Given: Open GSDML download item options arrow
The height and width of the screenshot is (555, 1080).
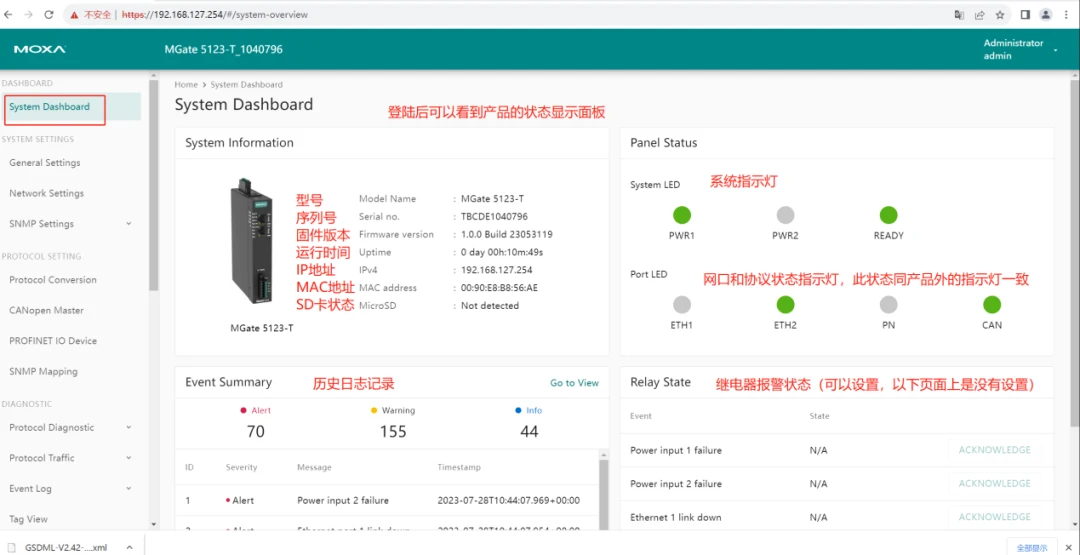Looking at the screenshot, I should tap(129, 547).
